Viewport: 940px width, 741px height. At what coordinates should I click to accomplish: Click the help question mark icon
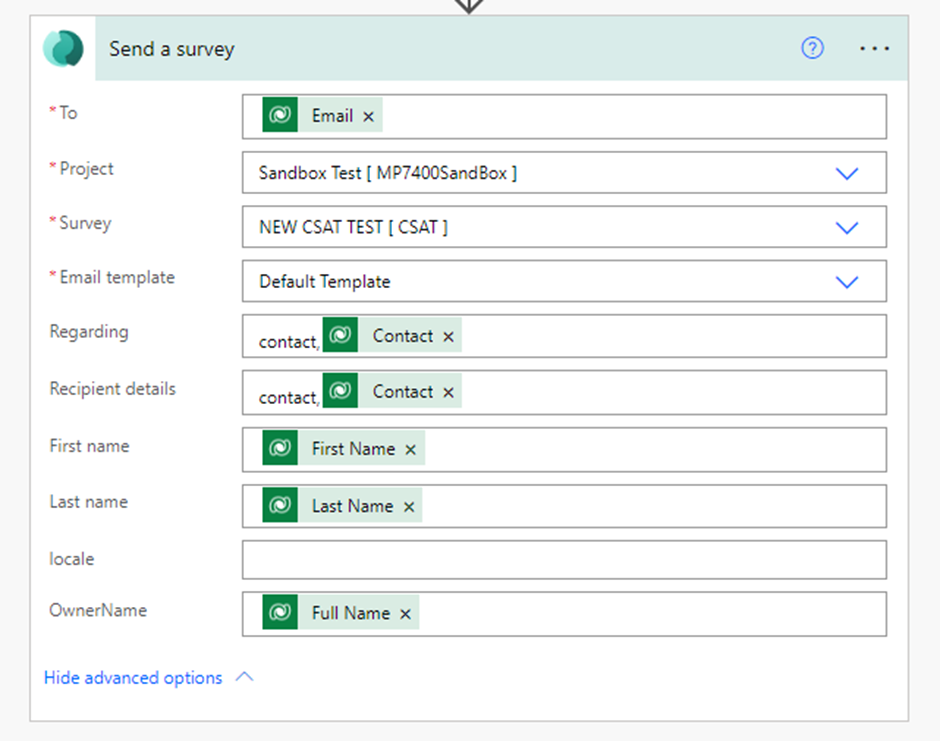[812, 48]
